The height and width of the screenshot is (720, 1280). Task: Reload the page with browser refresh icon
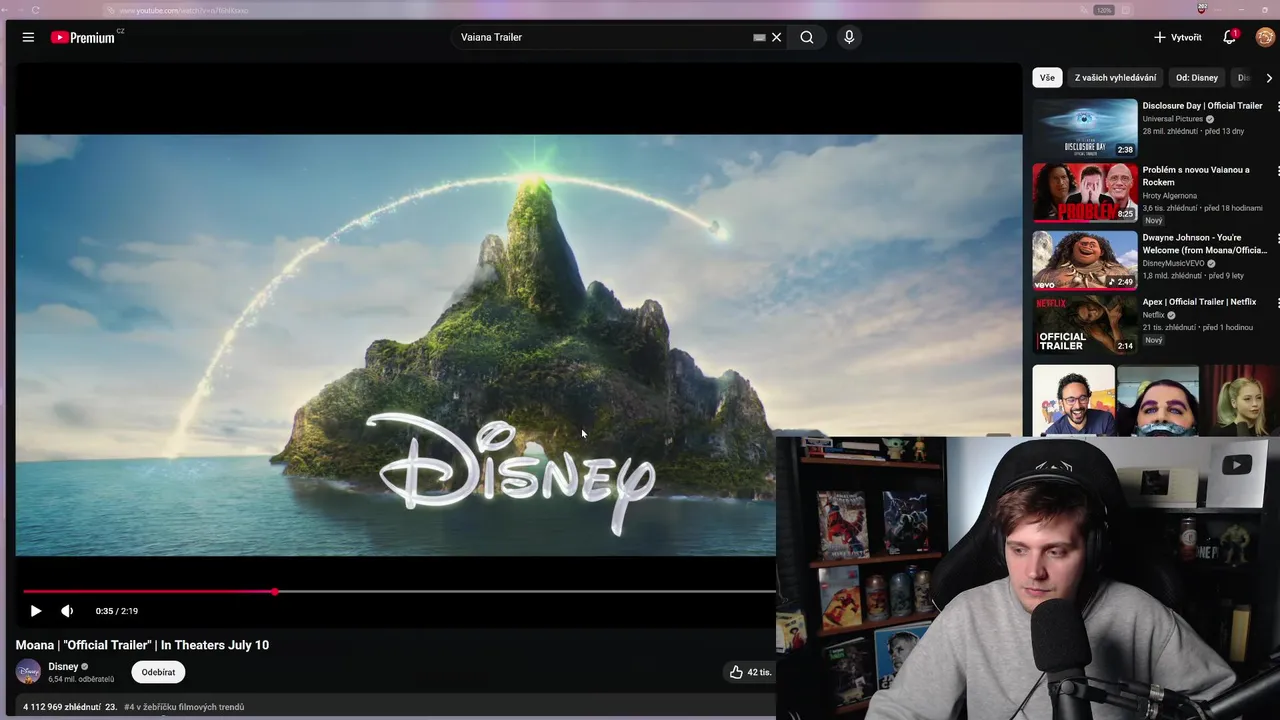coord(36,10)
